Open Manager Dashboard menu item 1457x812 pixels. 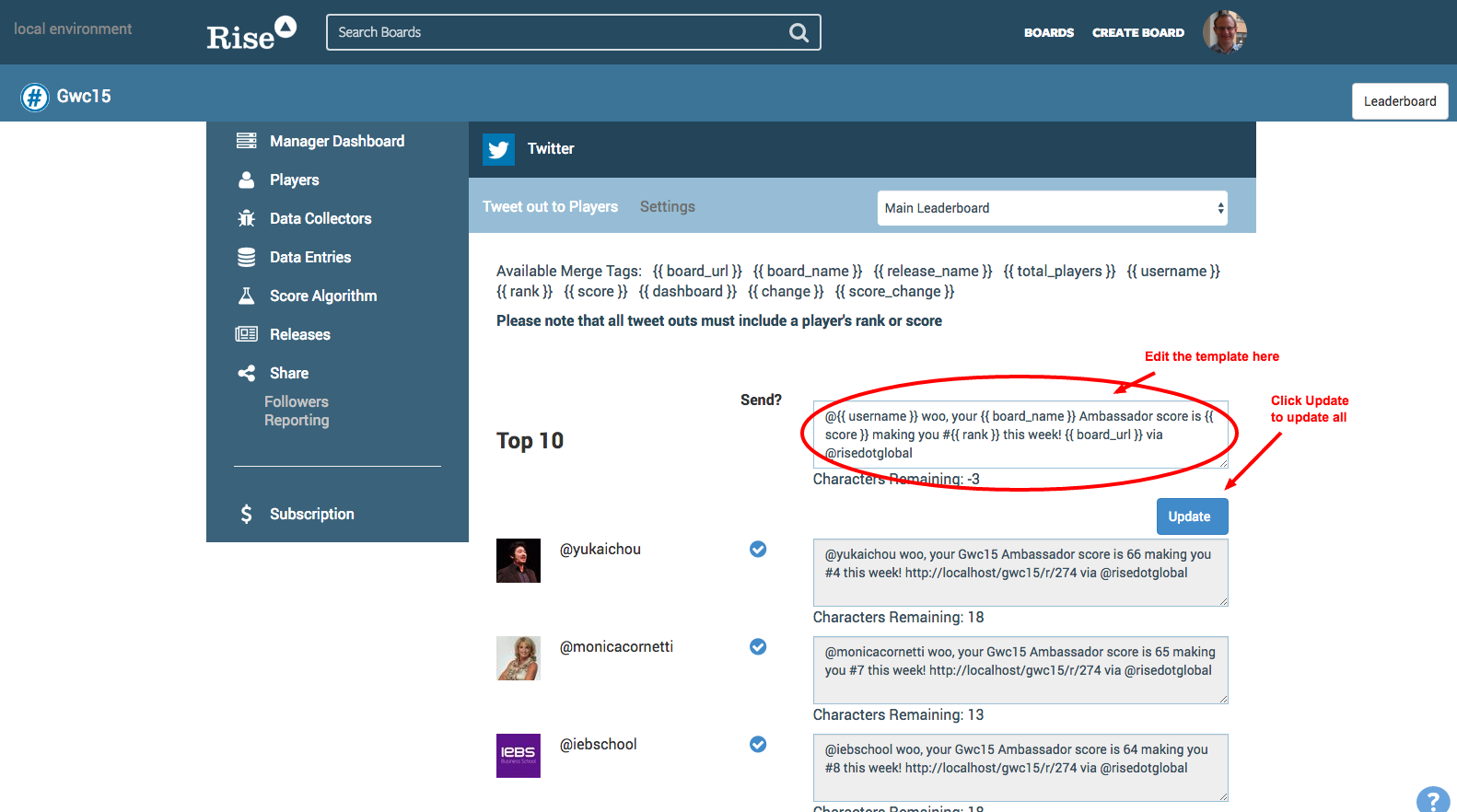[337, 141]
